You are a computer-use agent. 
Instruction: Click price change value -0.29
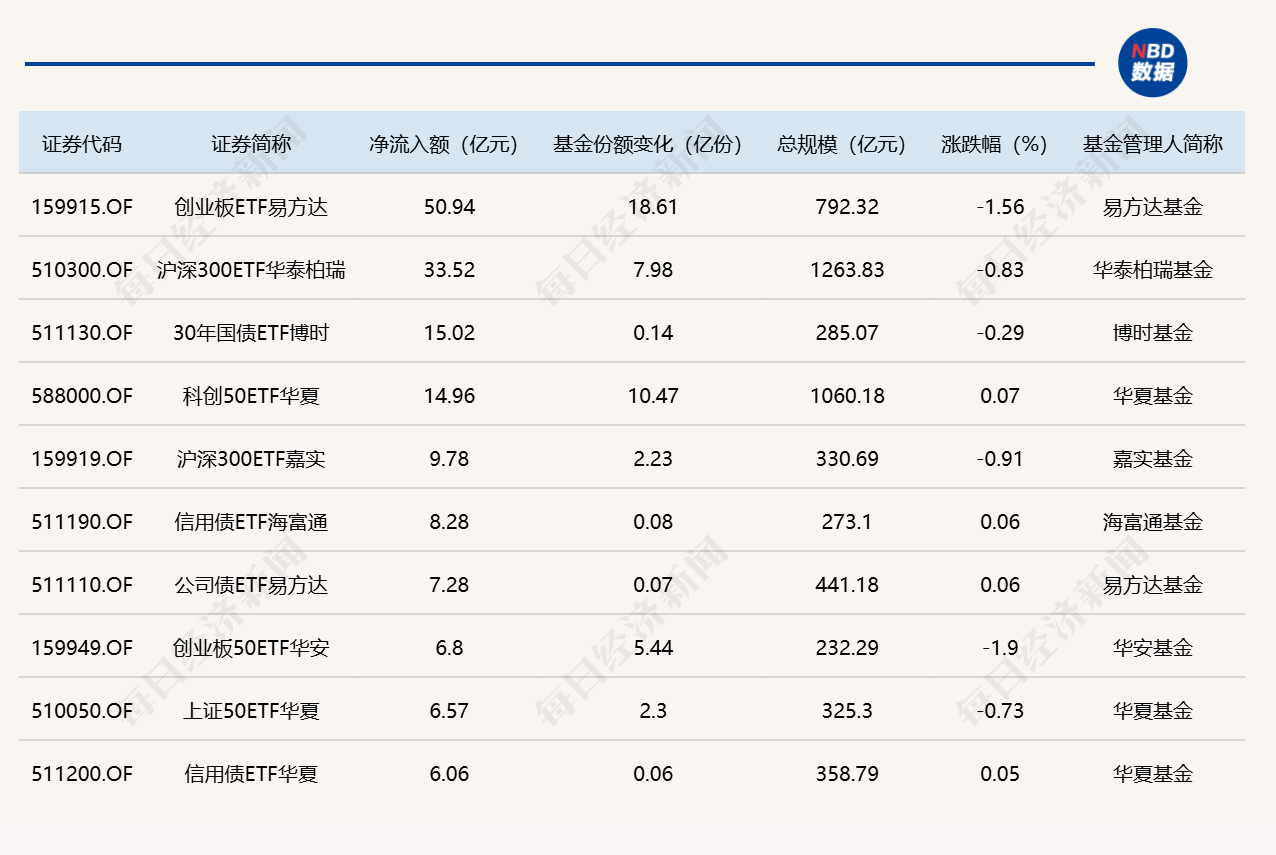[1000, 333]
